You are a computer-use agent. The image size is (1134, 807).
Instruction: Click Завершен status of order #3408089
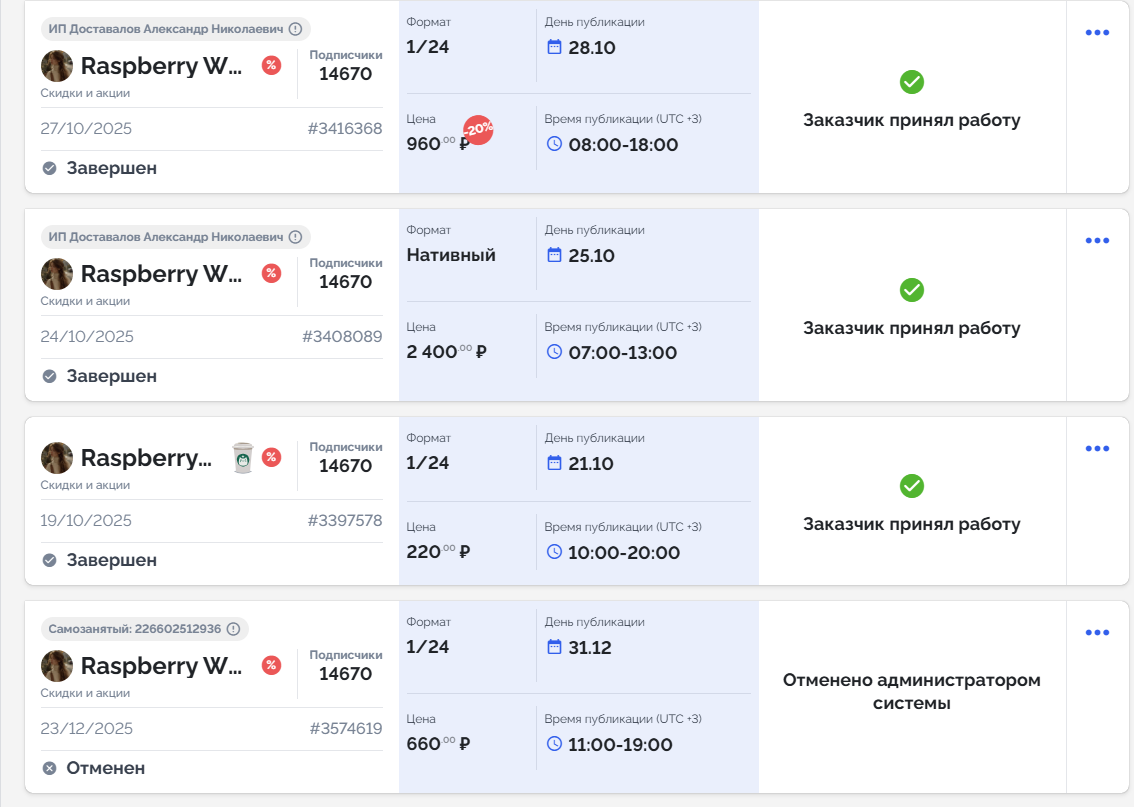[x=111, y=376]
